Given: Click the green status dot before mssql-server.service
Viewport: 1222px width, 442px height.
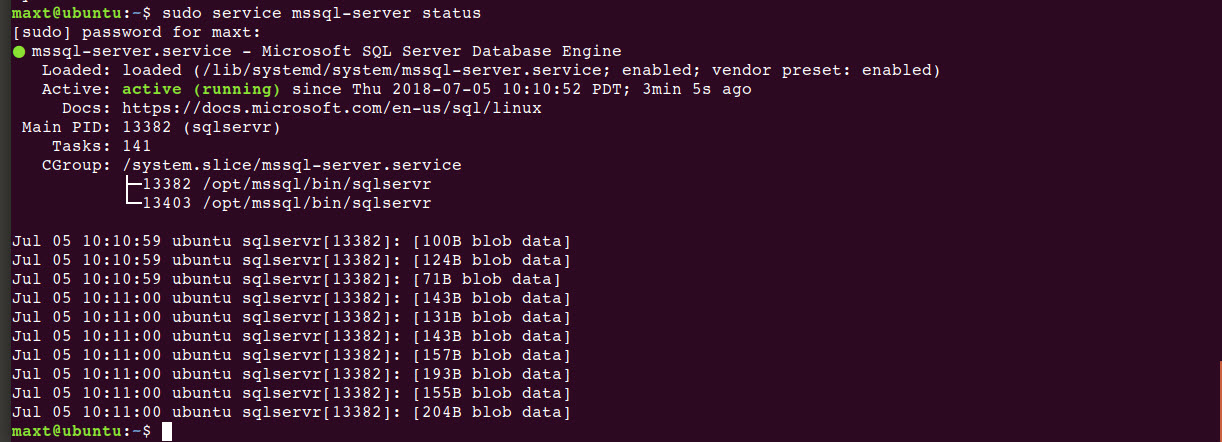Looking at the screenshot, I should [19, 52].
